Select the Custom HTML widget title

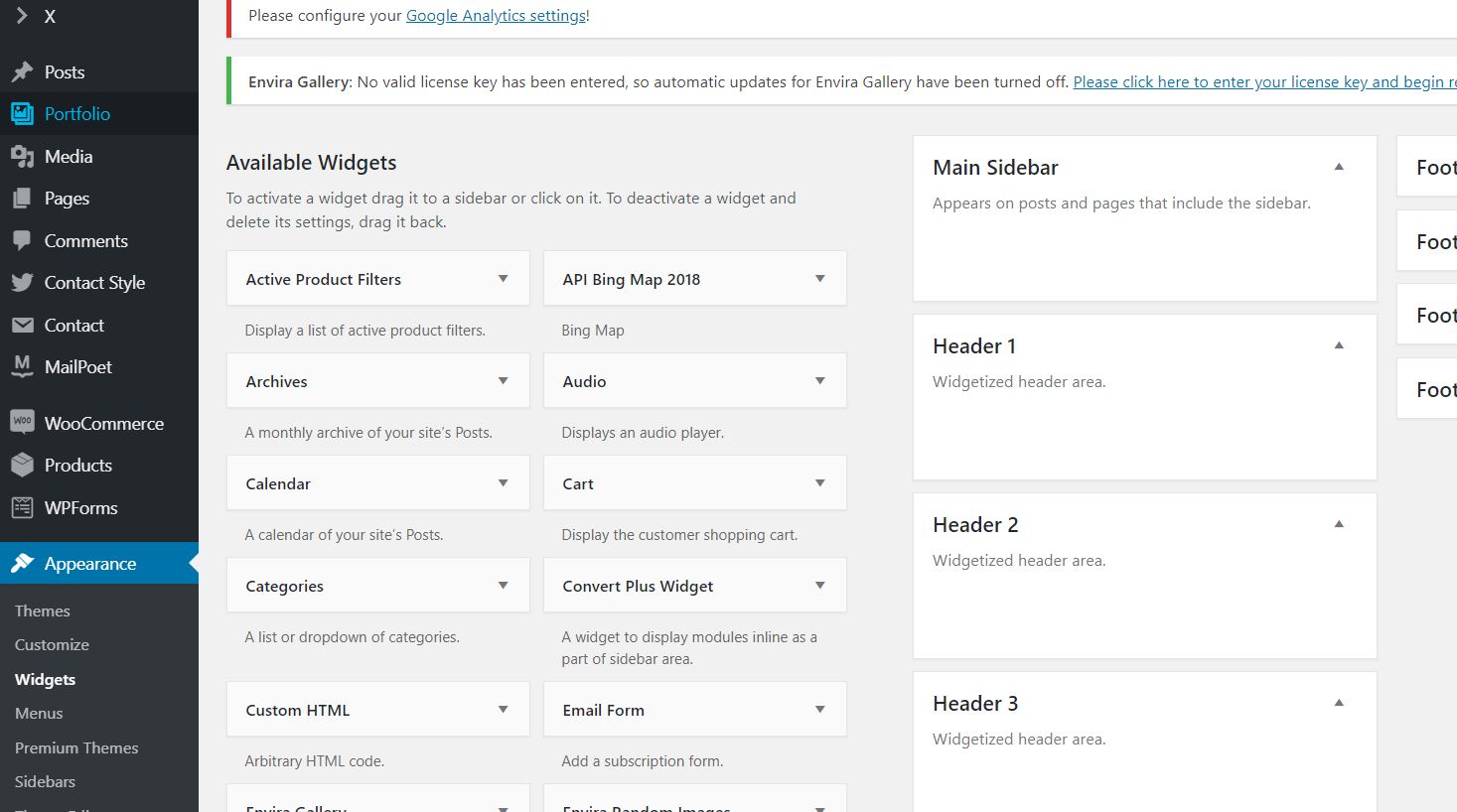click(298, 711)
